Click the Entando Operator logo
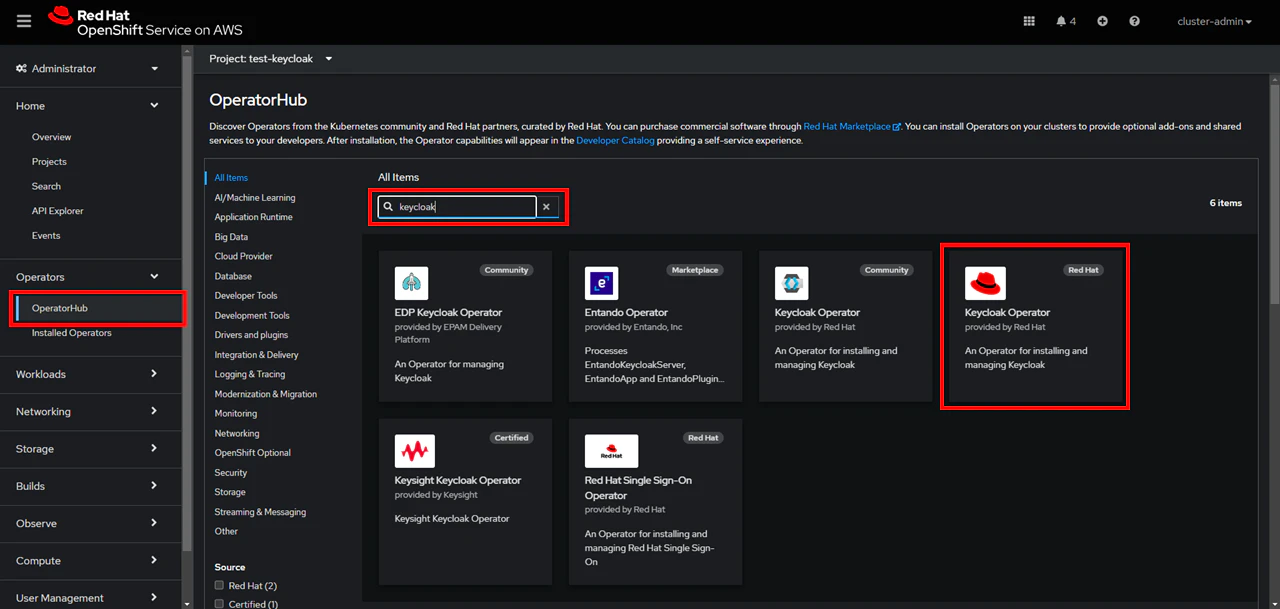Viewport: 1280px width, 609px height. click(601, 283)
